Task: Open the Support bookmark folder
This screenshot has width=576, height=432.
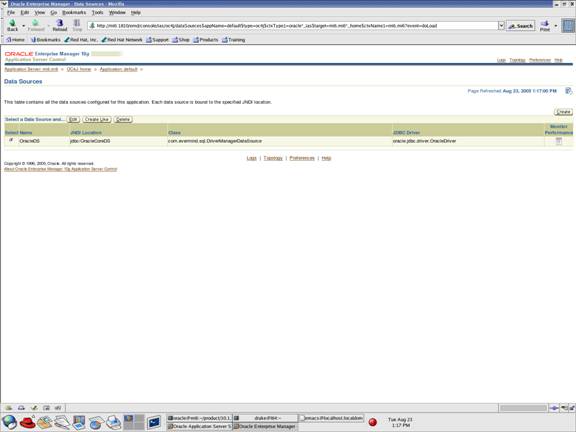Action: pyautogui.click(x=157, y=40)
